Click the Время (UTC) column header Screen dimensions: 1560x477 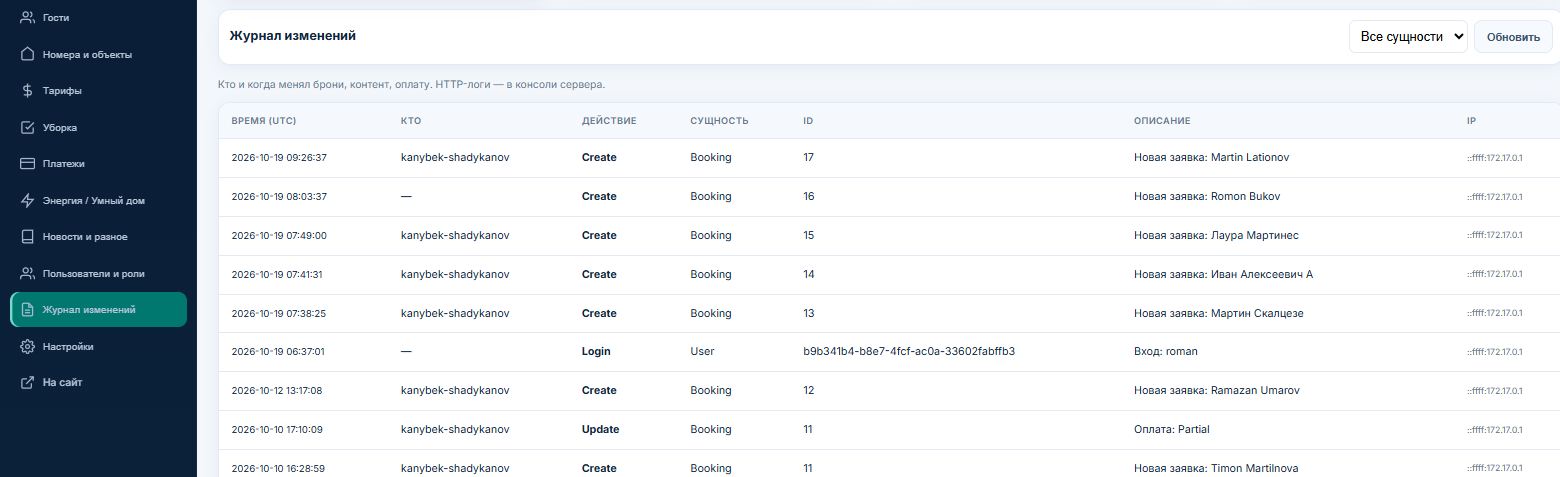(x=263, y=121)
